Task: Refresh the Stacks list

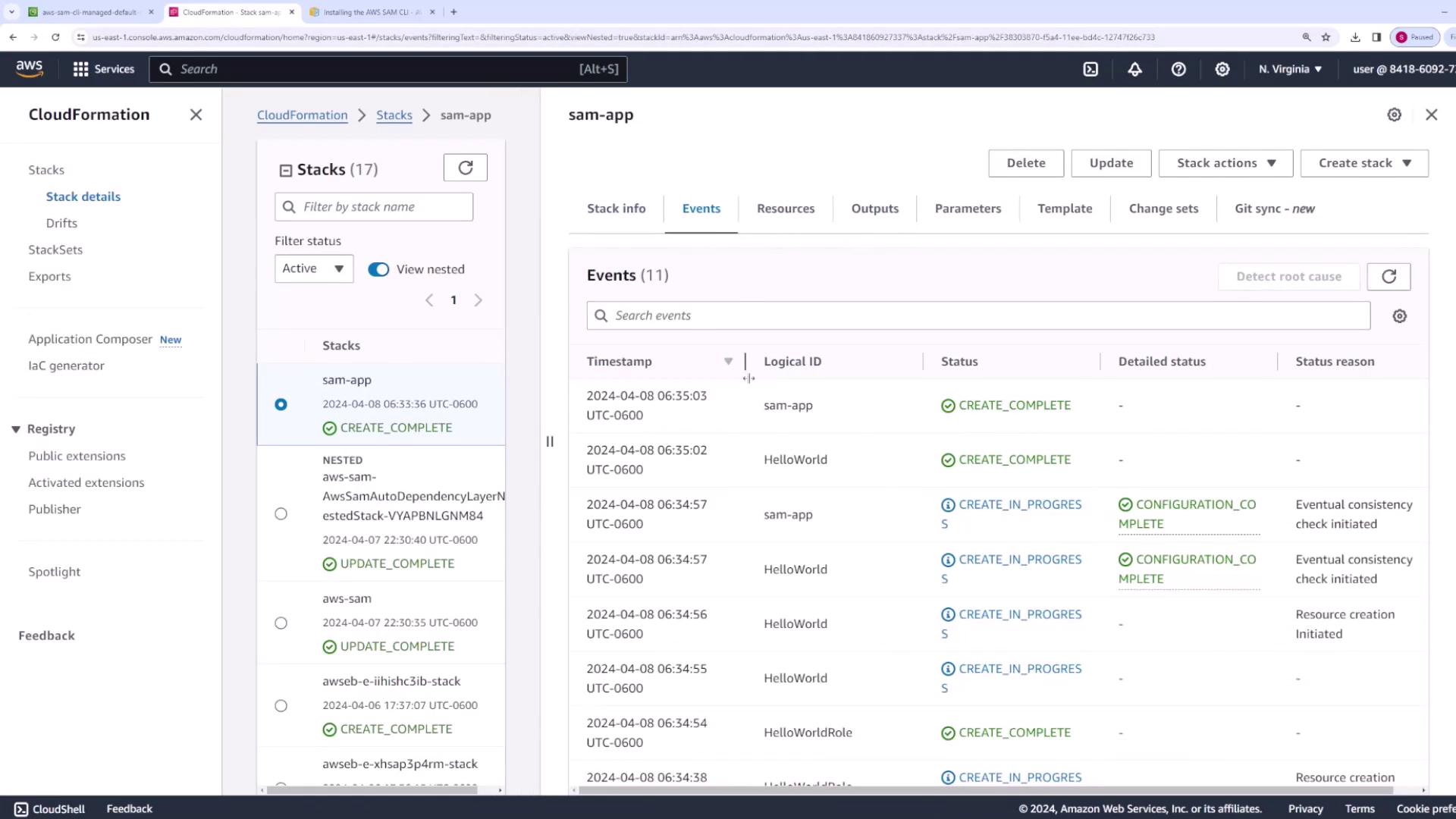Action: click(x=466, y=168)
